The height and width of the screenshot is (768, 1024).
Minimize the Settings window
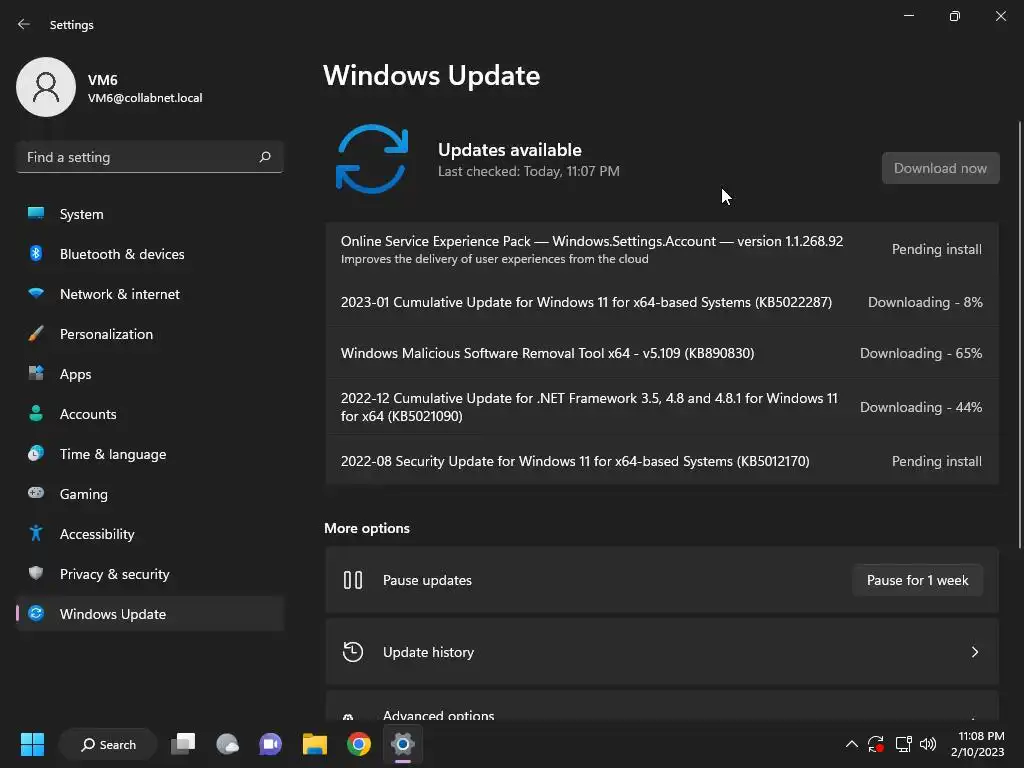908,16
